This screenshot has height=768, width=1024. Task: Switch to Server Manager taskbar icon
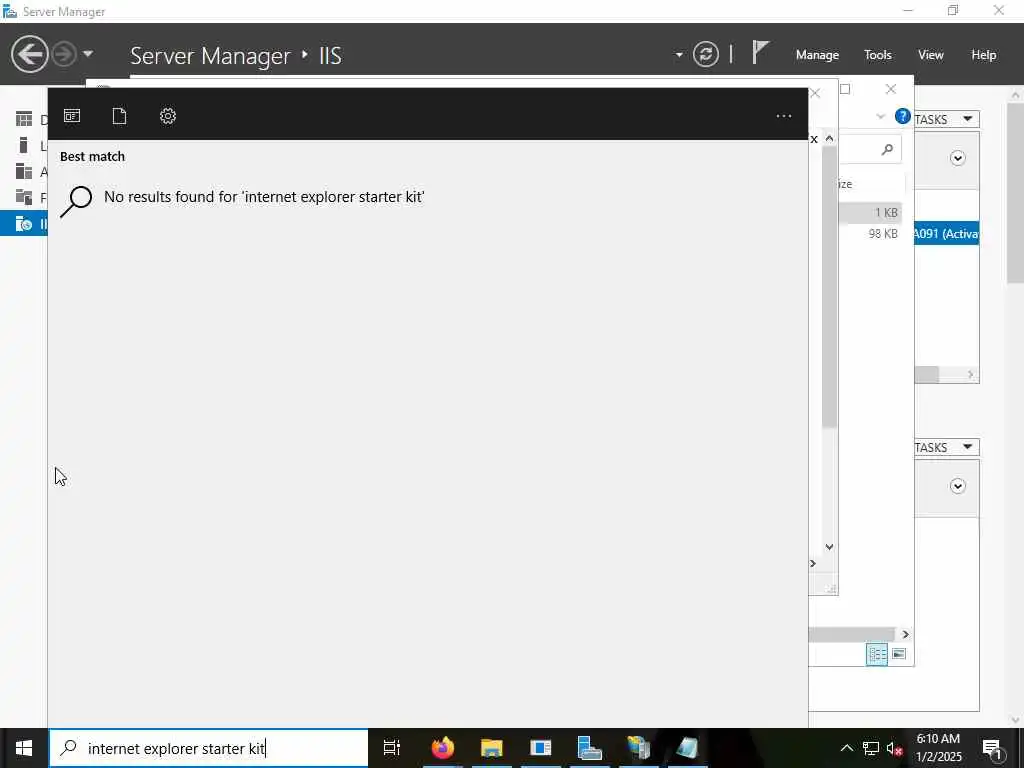590,748
